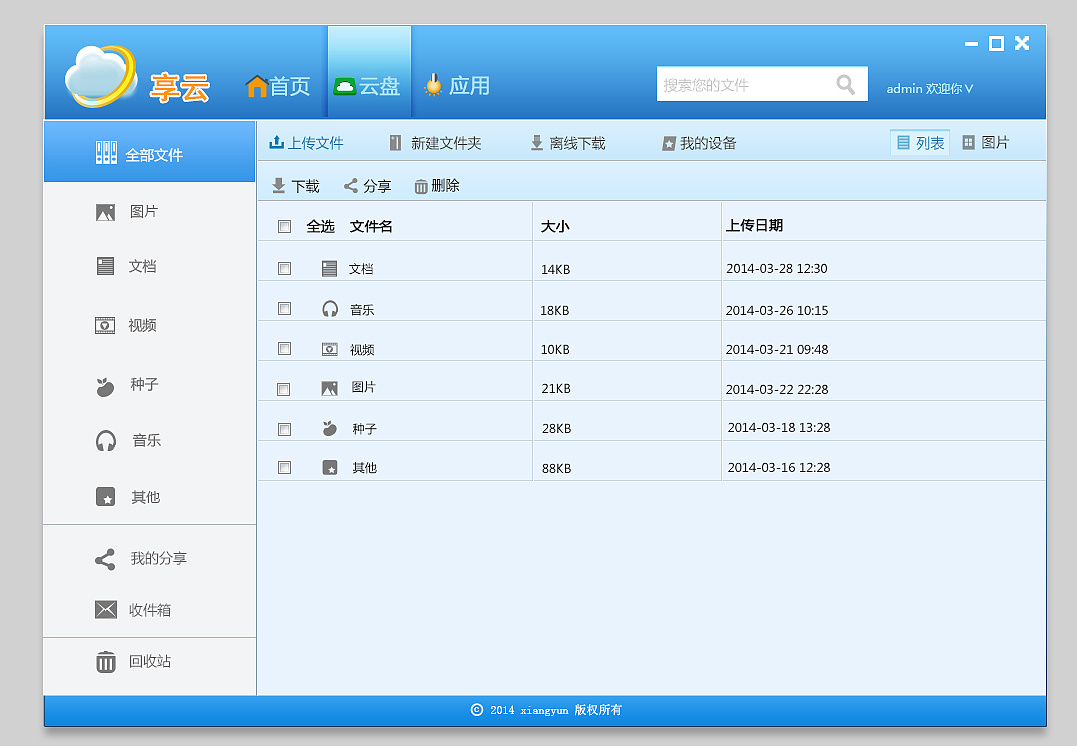Click the 文档 document icon in sidebar

coord(105,266)
